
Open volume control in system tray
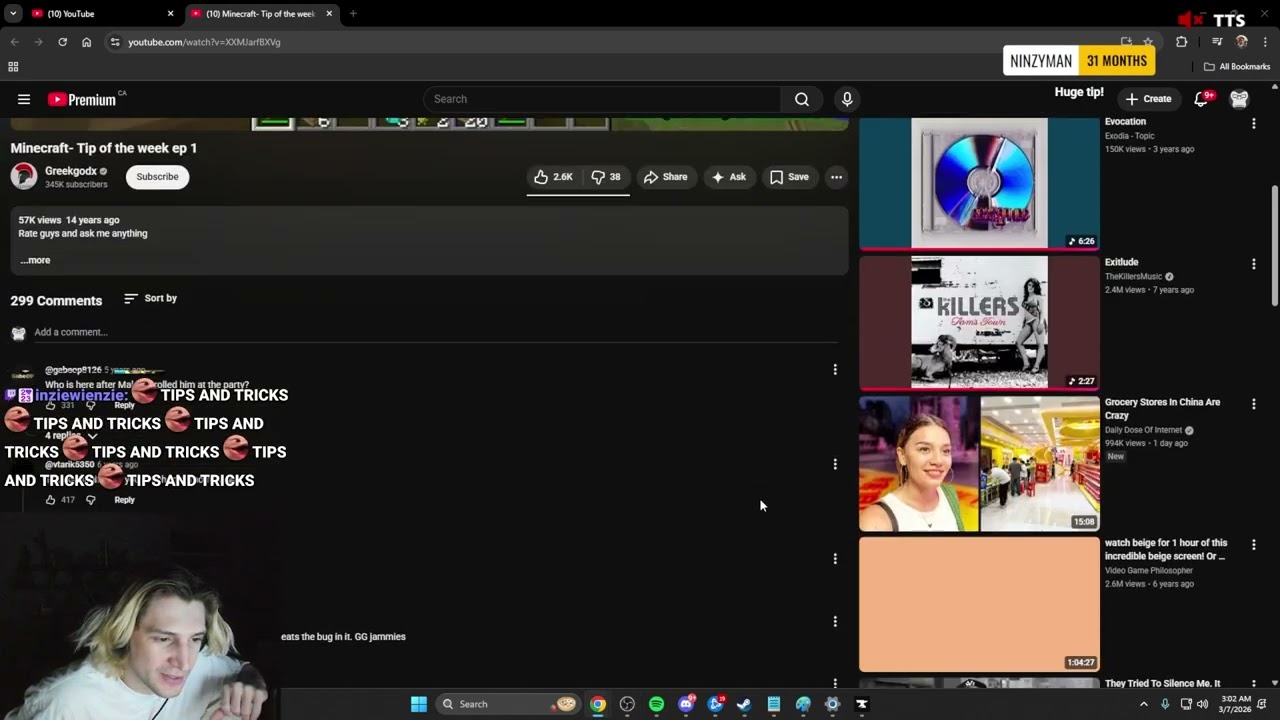1203,704
